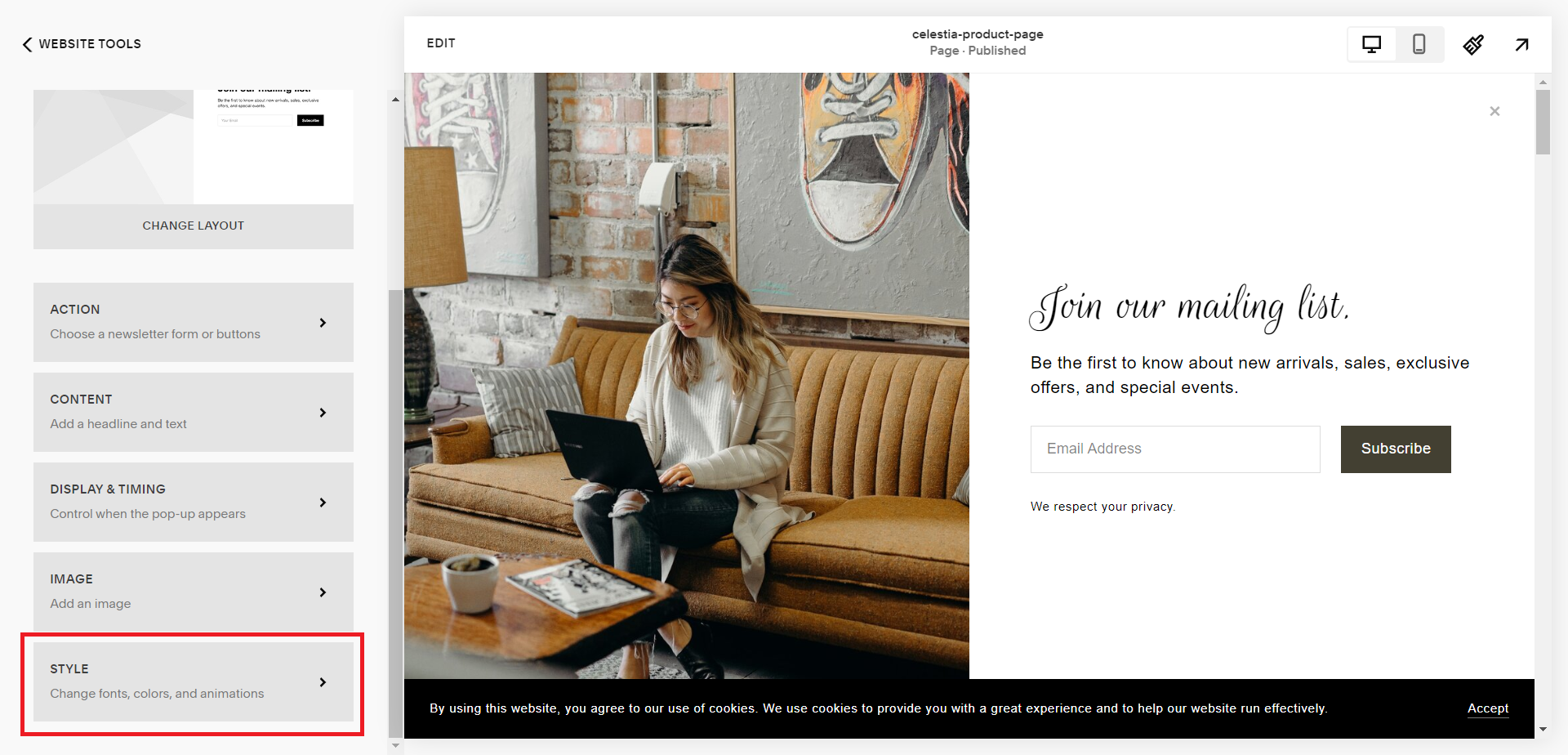Open the IMAGE settings panel
This screenshot has width=1568, height=755.
pos(194,592)
